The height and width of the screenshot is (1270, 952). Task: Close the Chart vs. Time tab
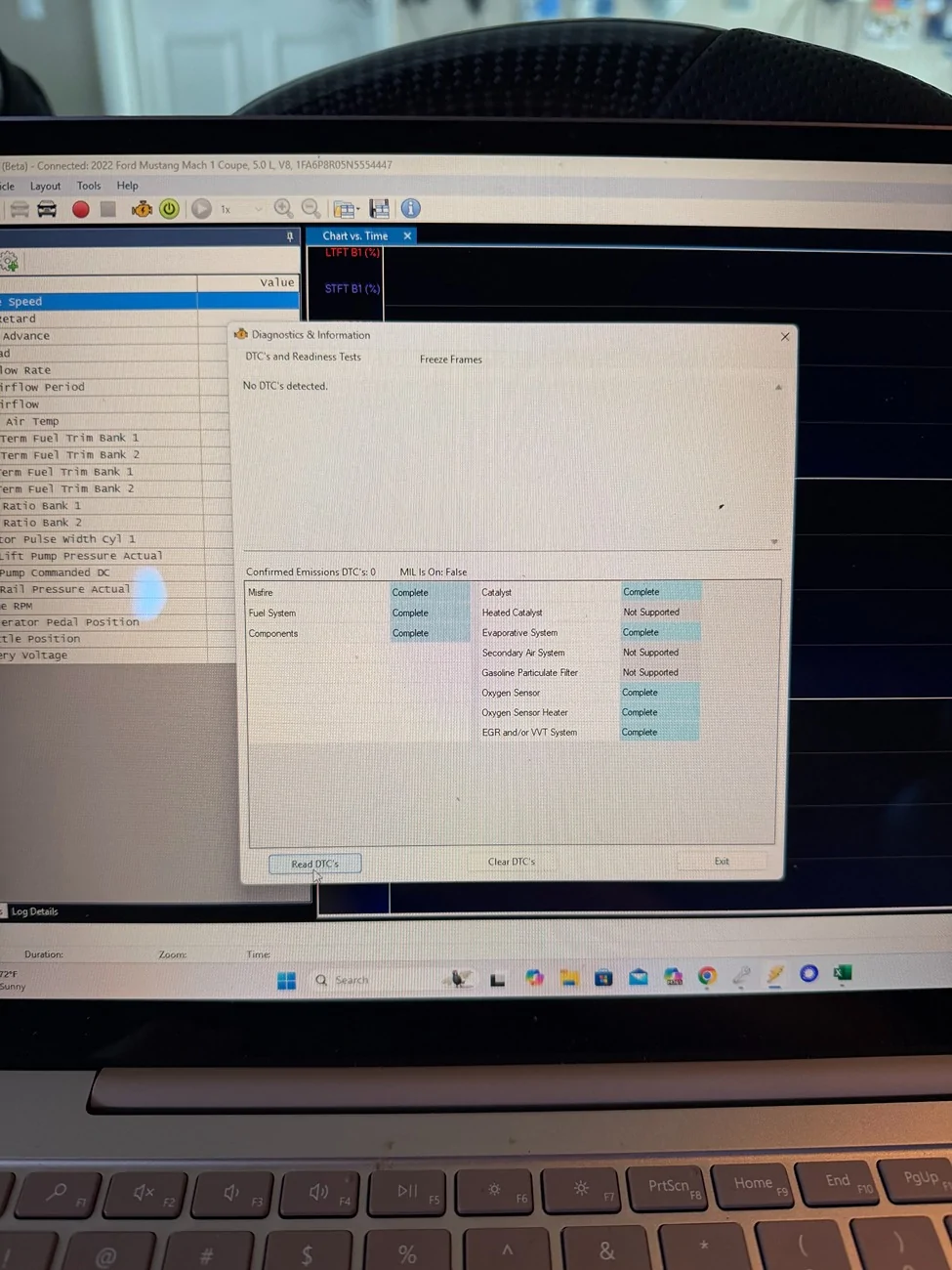pos(407,235)
